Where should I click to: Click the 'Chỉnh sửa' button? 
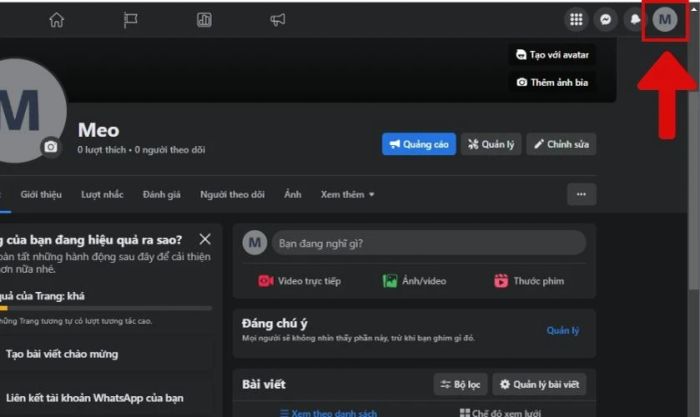pos(561,144)
